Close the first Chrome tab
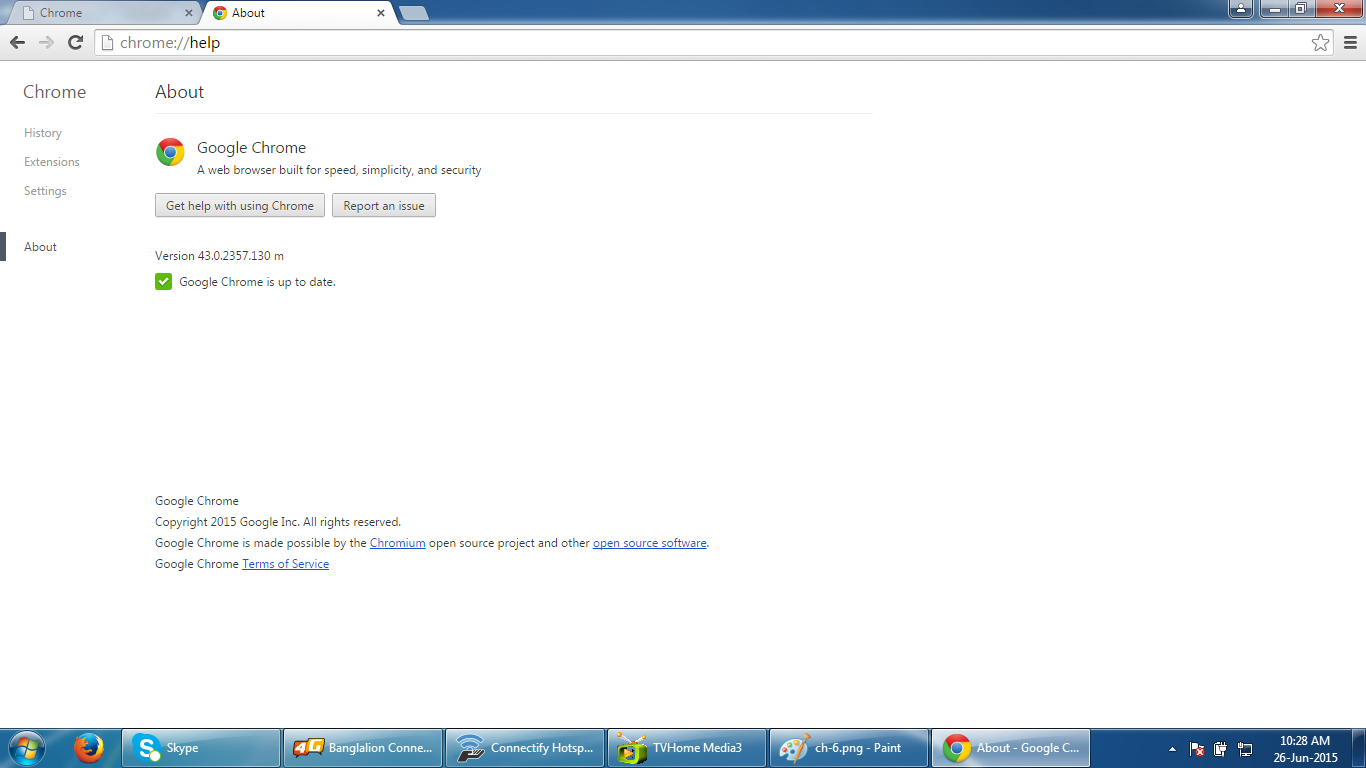1366x768 pixels. [189, 13]
